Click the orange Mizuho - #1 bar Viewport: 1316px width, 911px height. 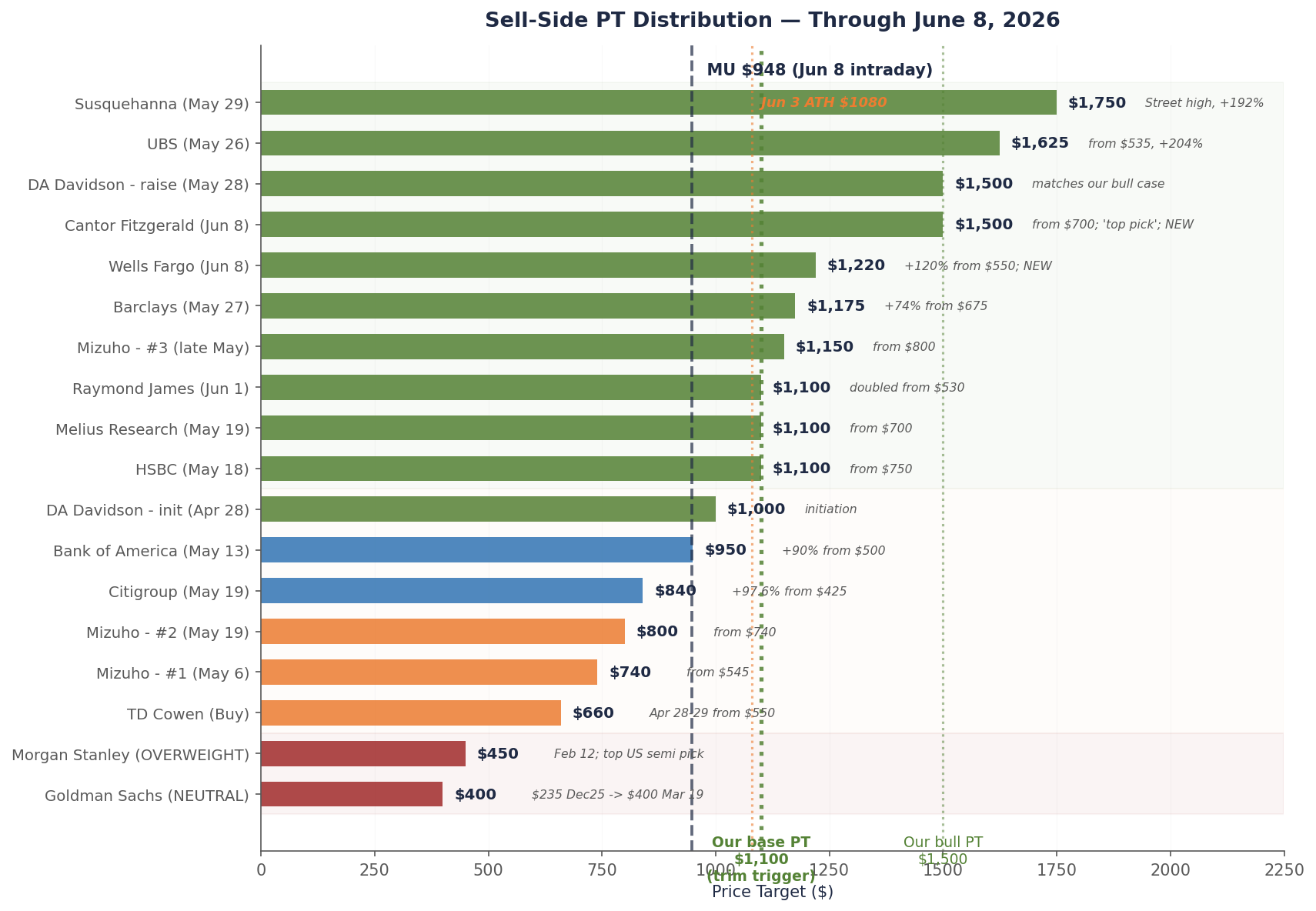429,672
